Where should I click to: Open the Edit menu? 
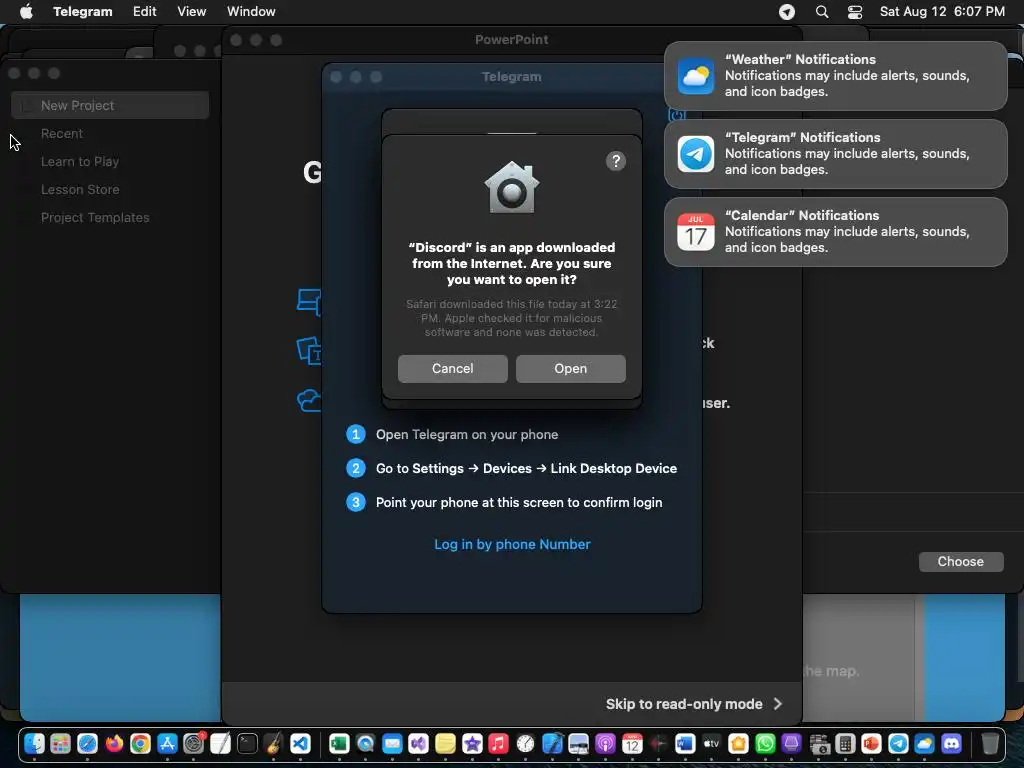[144, 11]
